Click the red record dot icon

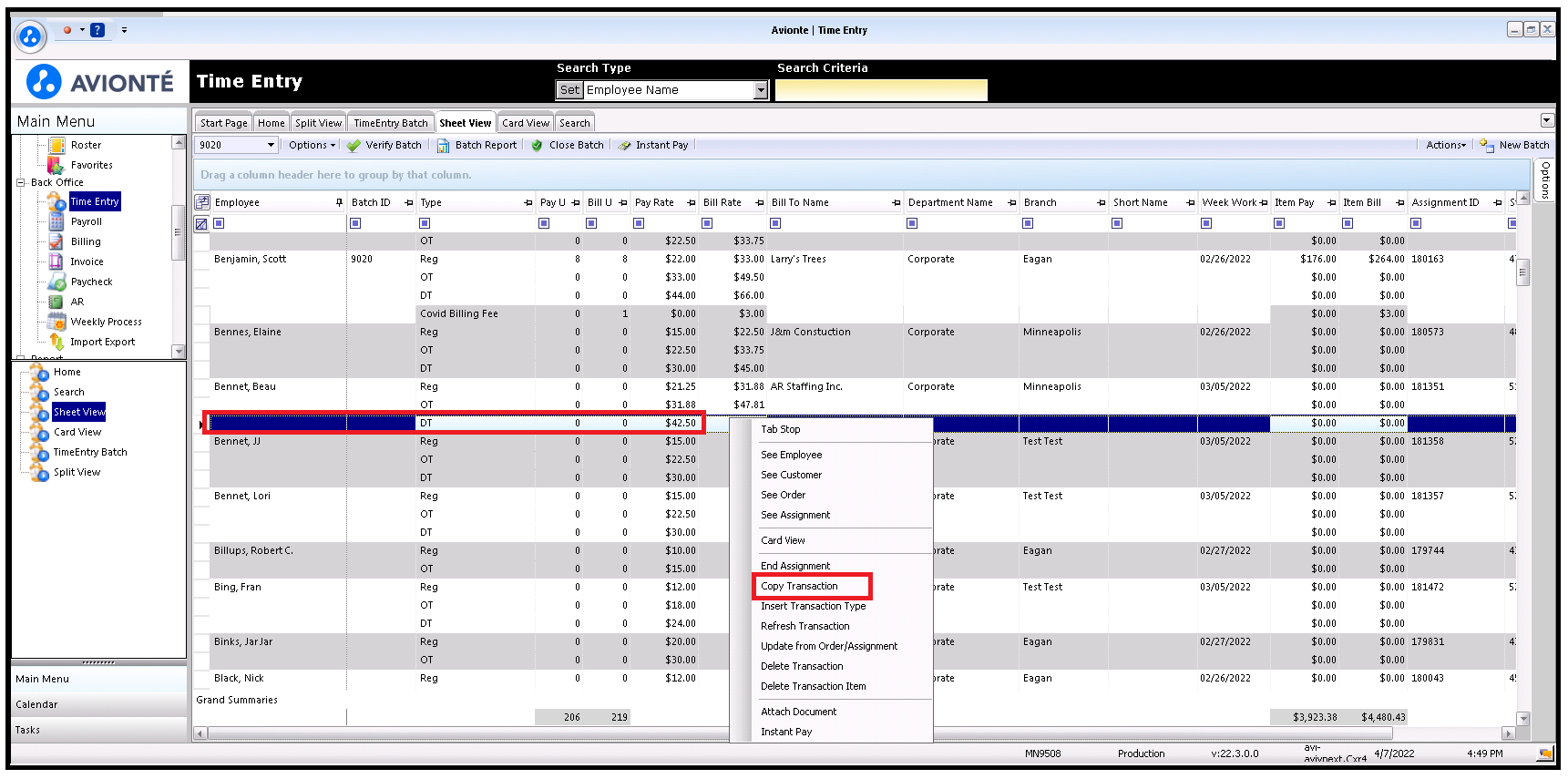(x=67, y=30)
